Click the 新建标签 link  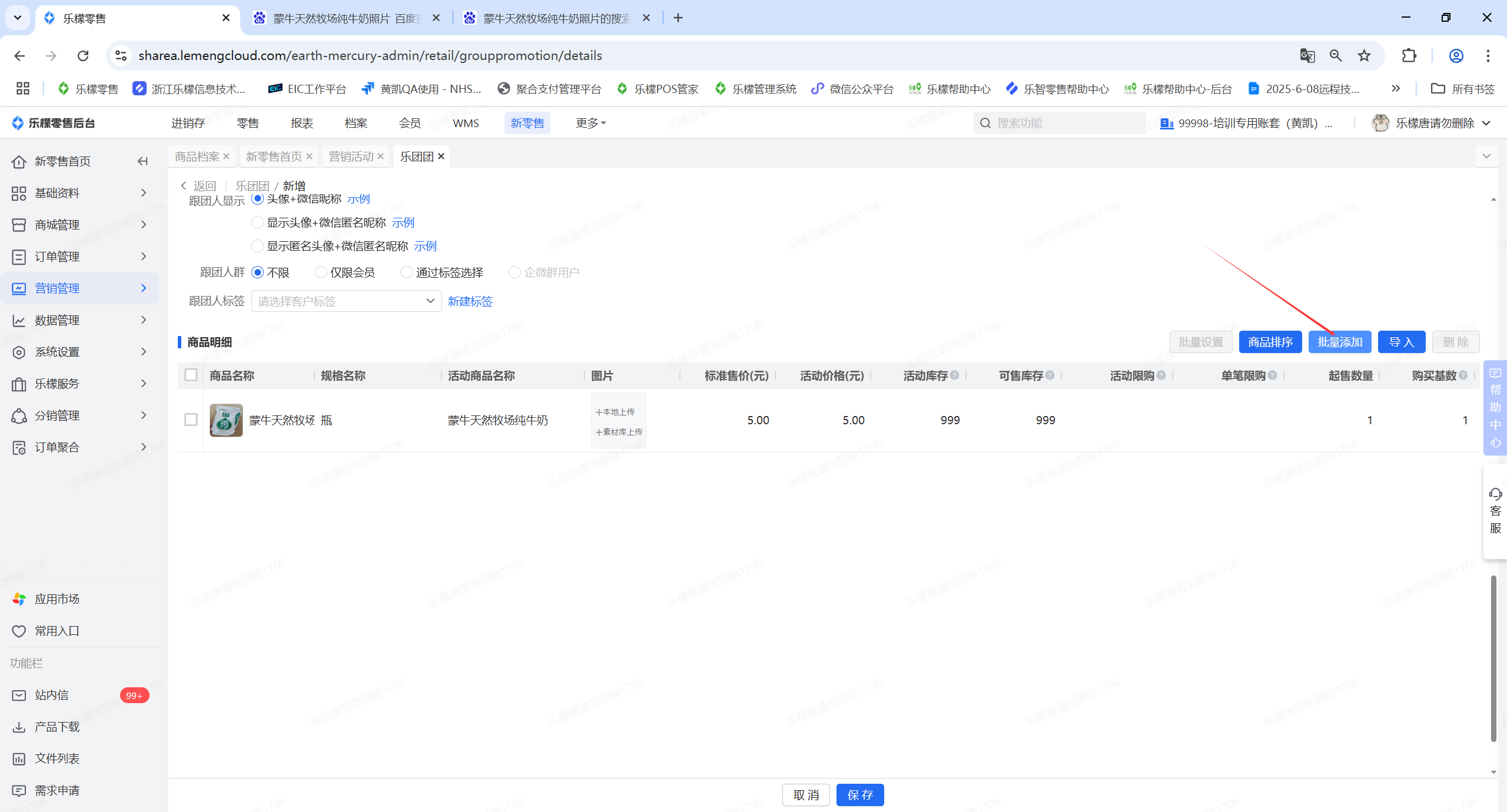tap(470, 301)
